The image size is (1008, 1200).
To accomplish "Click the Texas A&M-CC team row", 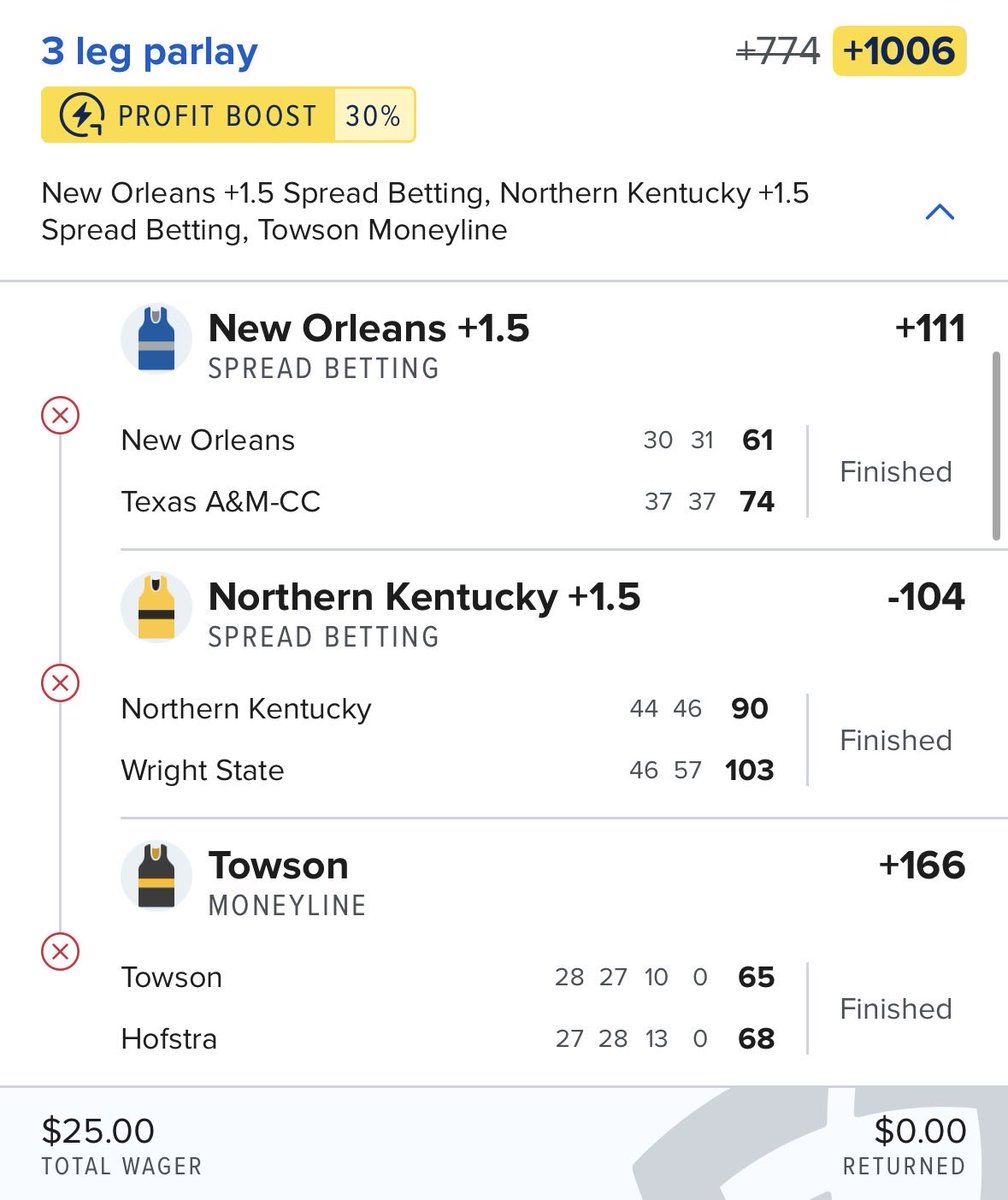I will pyautogui.click(x=221, y=501).
